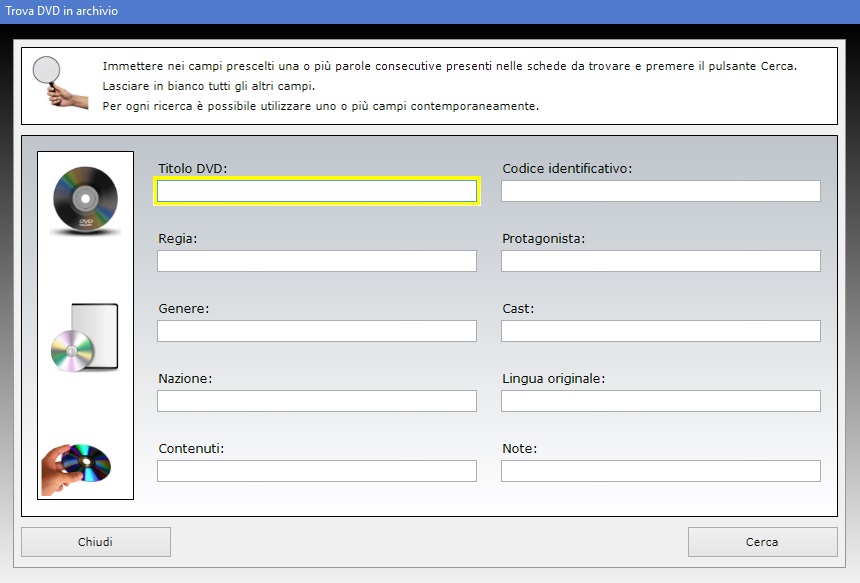This screenshot has width=860, height=583.
Task: Select the Nazione input field
Action: [317, 401]
